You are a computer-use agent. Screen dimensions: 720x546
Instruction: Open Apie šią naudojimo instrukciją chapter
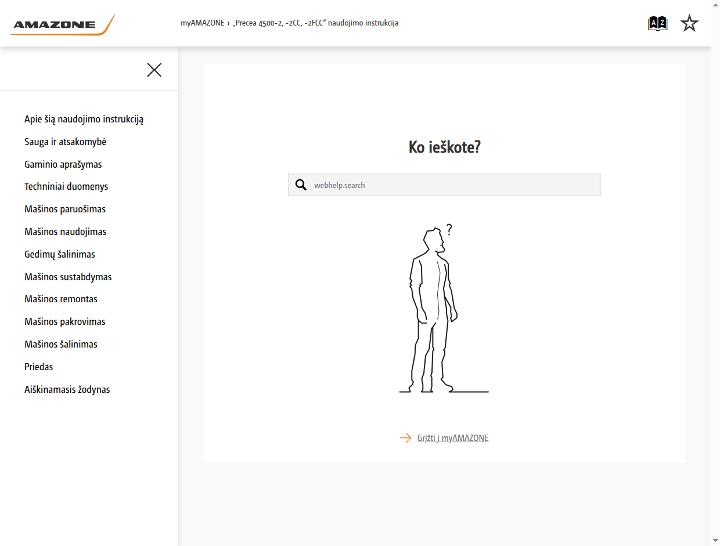click(84, 119)
